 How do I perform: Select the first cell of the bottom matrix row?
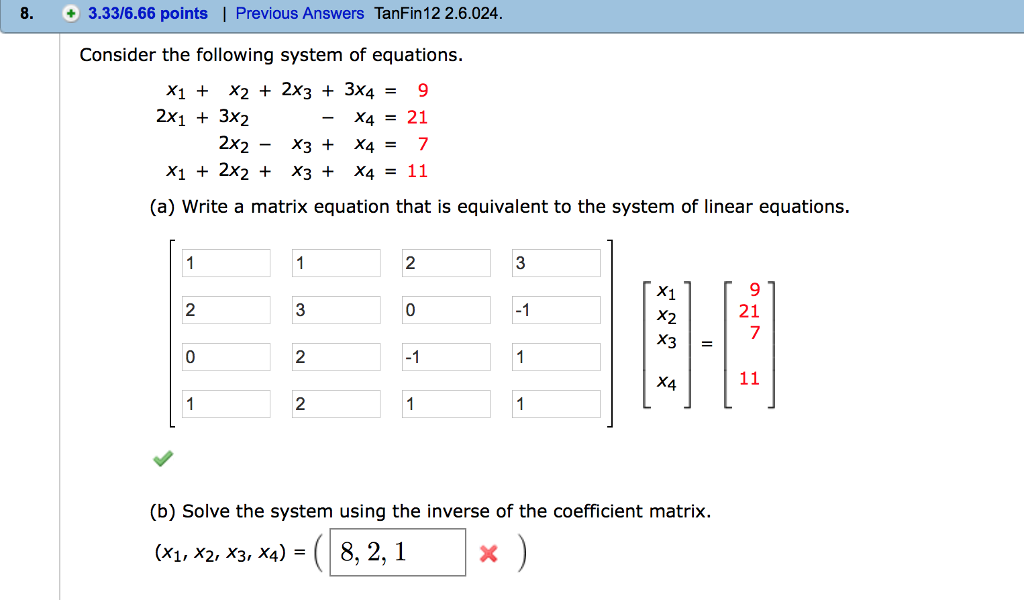(225, 403)
